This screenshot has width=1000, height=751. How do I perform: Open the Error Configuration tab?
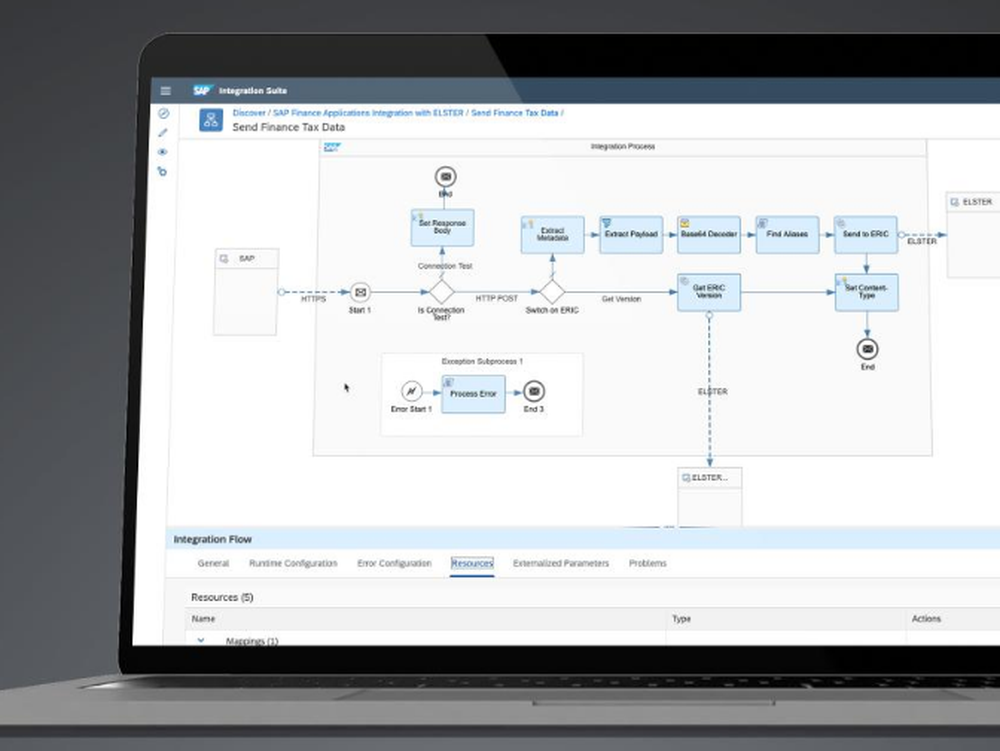click(x=394, y=564)
